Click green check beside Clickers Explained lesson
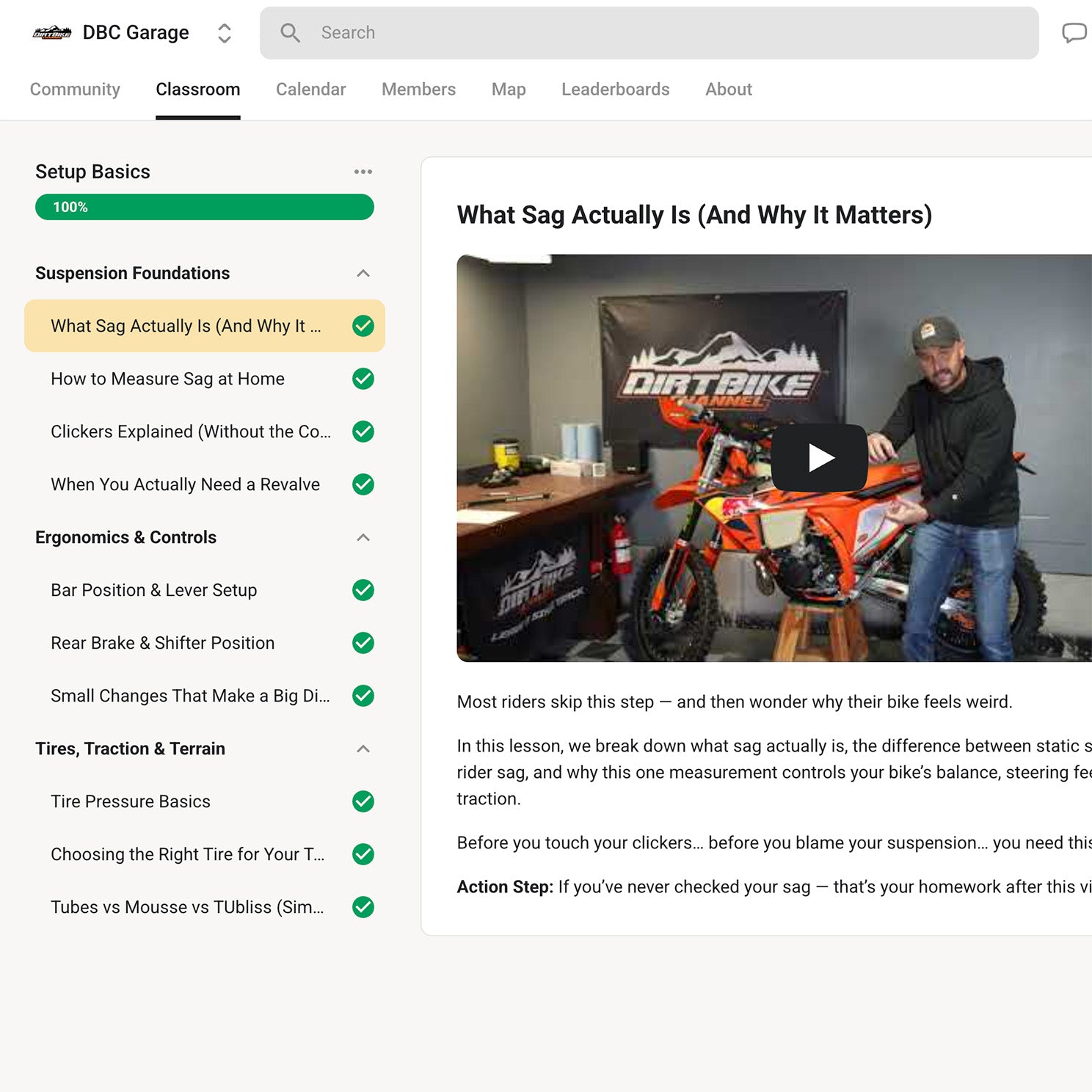 pyautogui.click(x=363, y=432)
